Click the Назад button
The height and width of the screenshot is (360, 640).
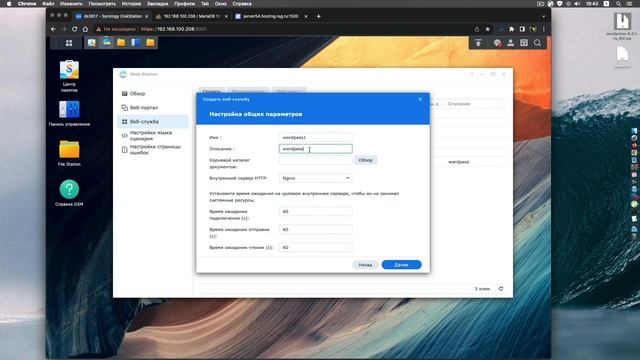click(365, 264)
